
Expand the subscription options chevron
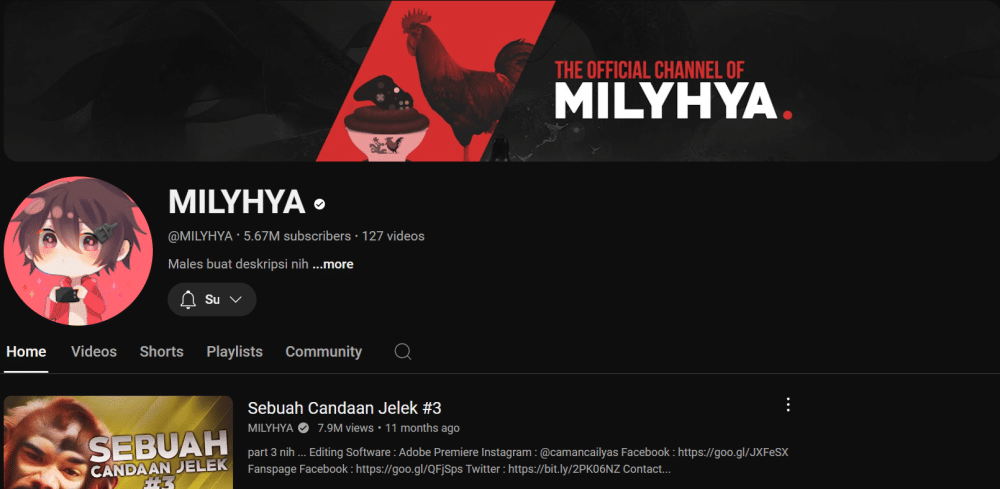coord(235,300)
